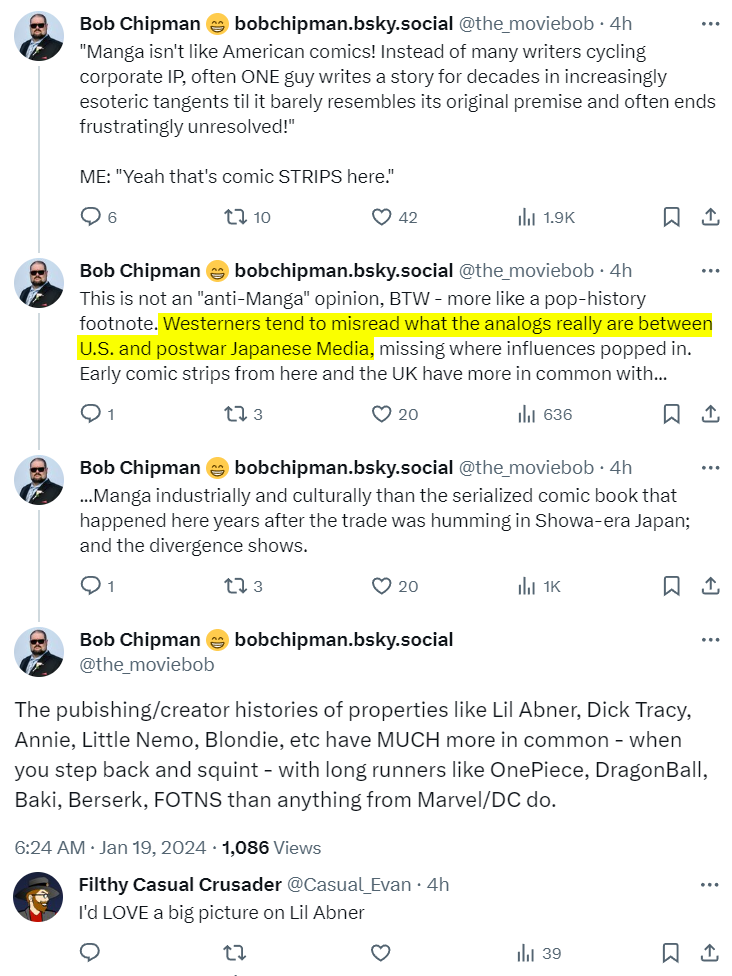Bookmark the tweet with 636 views
Image resolution: width=732 pixels, height=976 pixels.
pos(672,414)
